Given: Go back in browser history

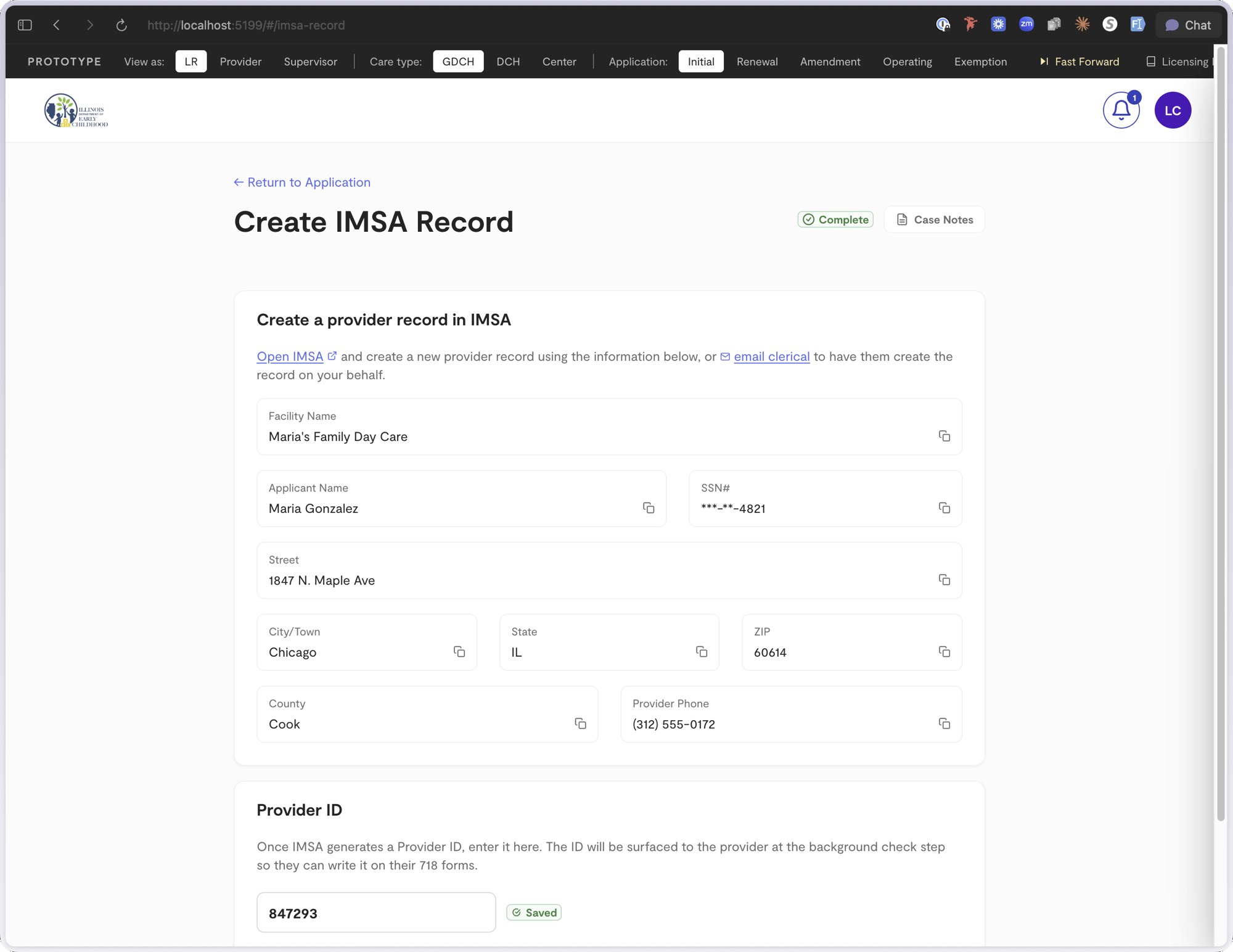Looking at the screenshot, I should 57,25.
